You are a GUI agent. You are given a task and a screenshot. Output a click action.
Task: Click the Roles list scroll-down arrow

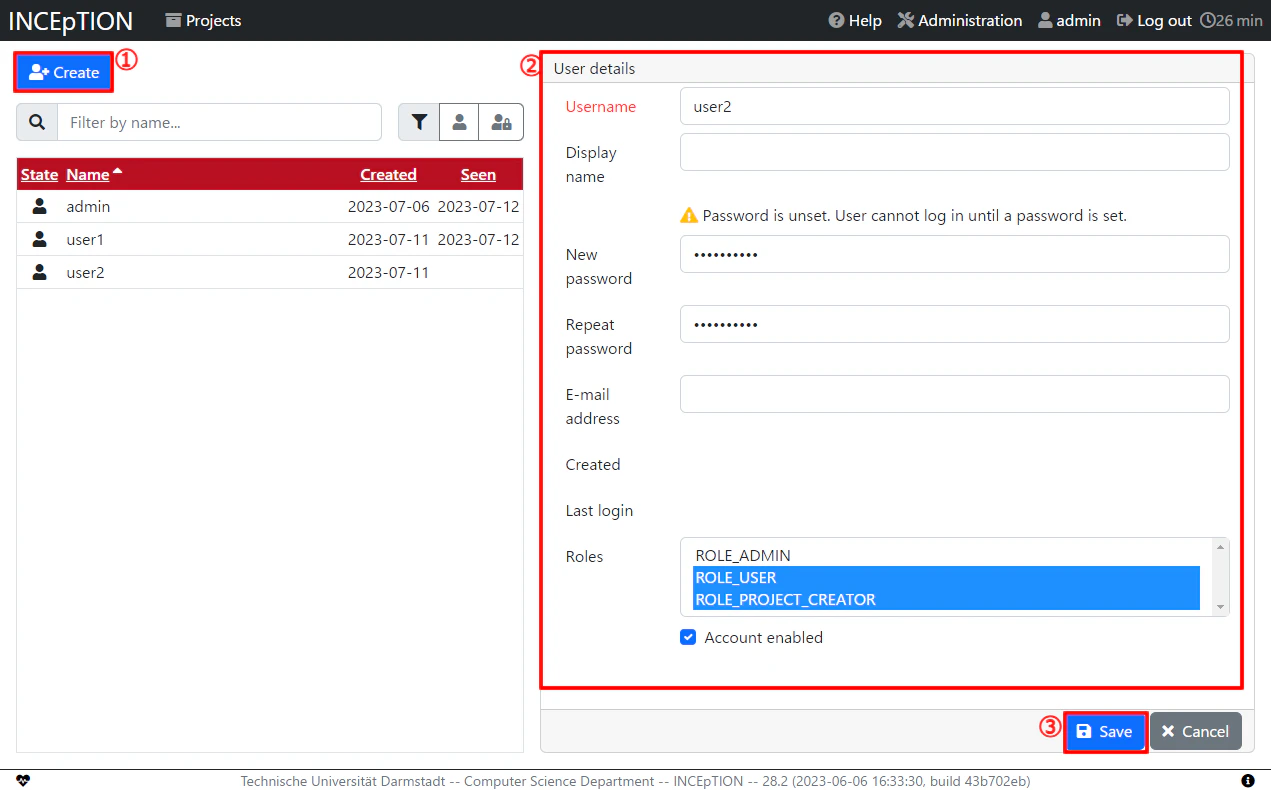coord(1220,607)
